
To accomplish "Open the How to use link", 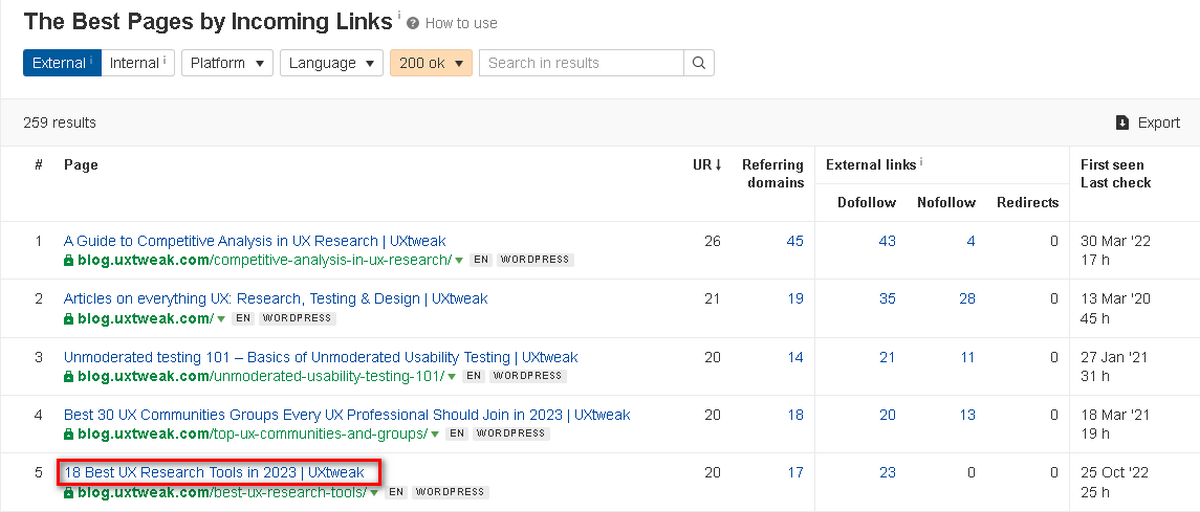I will pyautogui.click(x=461, y=23).
